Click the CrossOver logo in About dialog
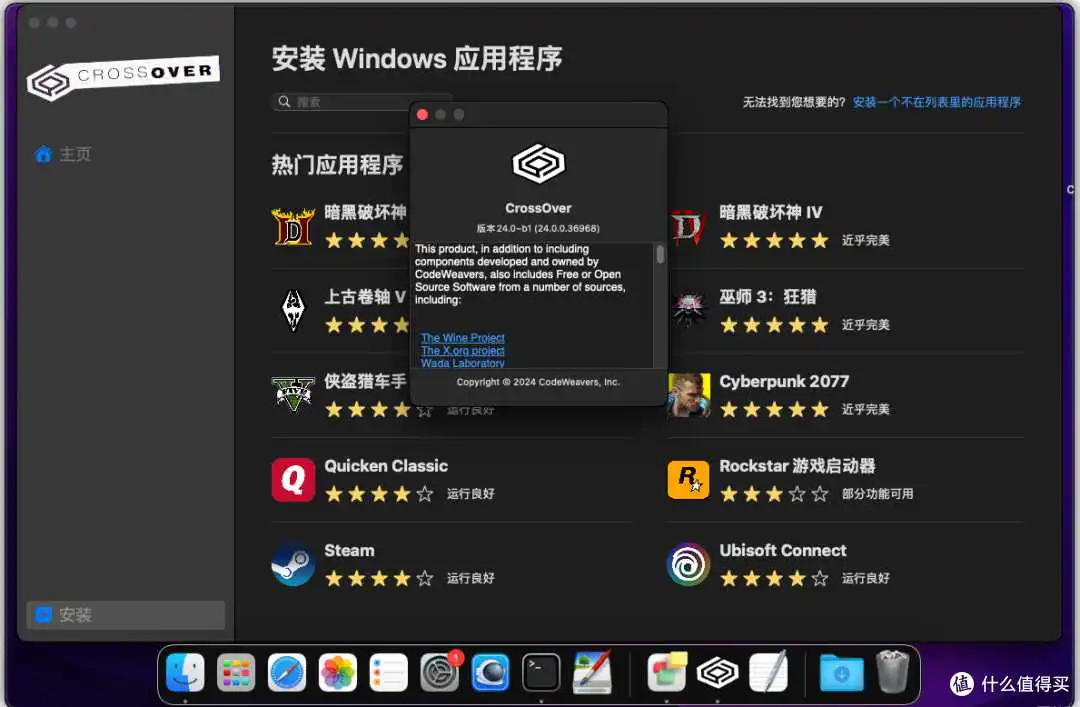 pos(539,164)
